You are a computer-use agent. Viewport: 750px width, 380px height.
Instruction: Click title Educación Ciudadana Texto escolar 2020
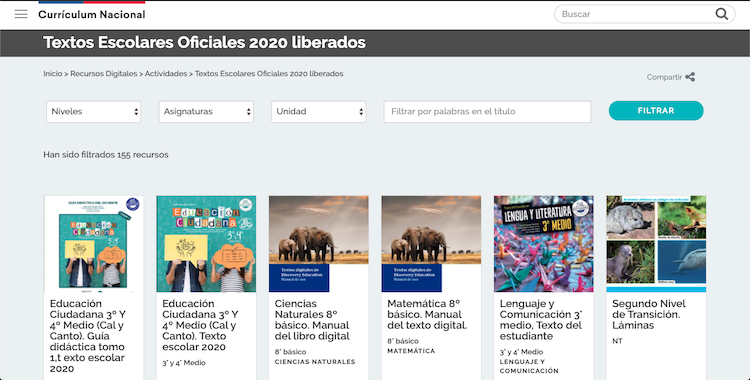[x=200, y=325]
